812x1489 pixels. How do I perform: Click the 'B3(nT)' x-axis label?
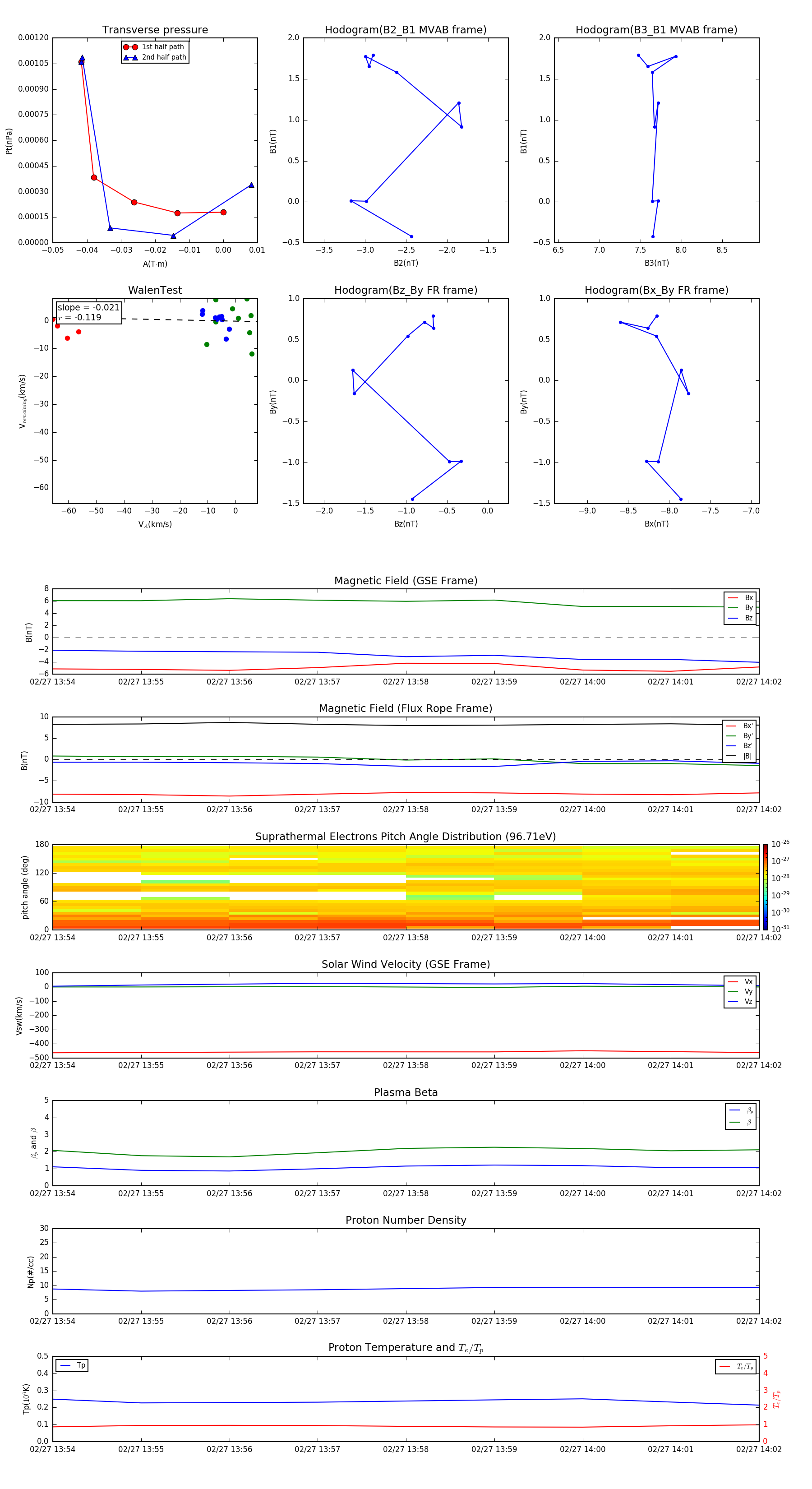point(656,263)
